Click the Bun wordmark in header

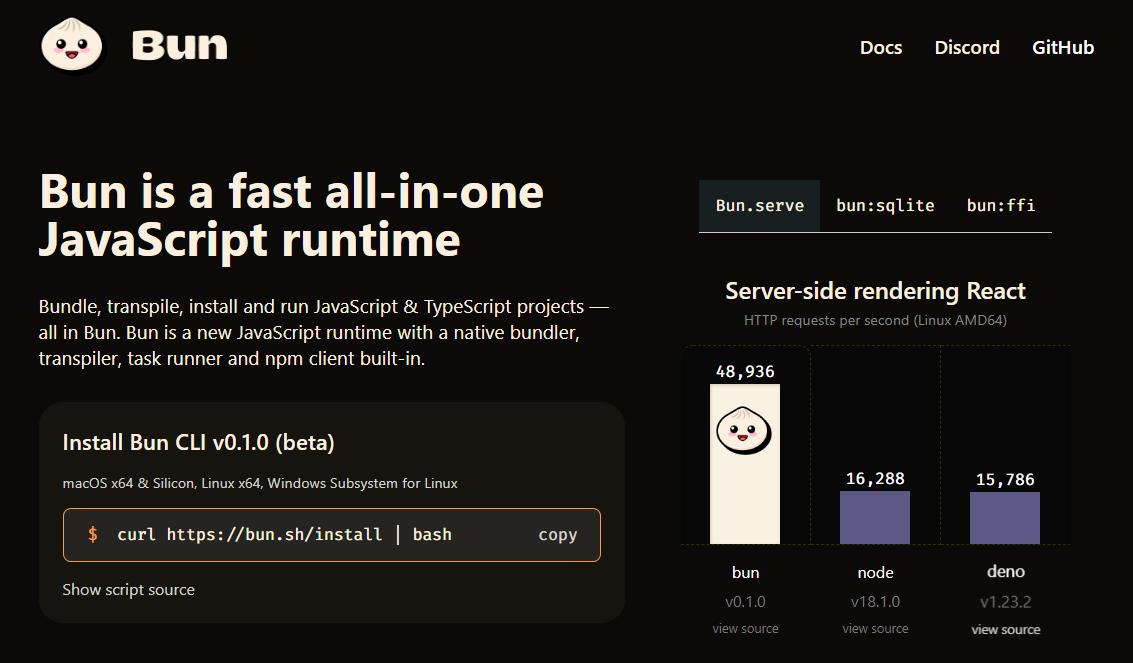coord(179,46)
